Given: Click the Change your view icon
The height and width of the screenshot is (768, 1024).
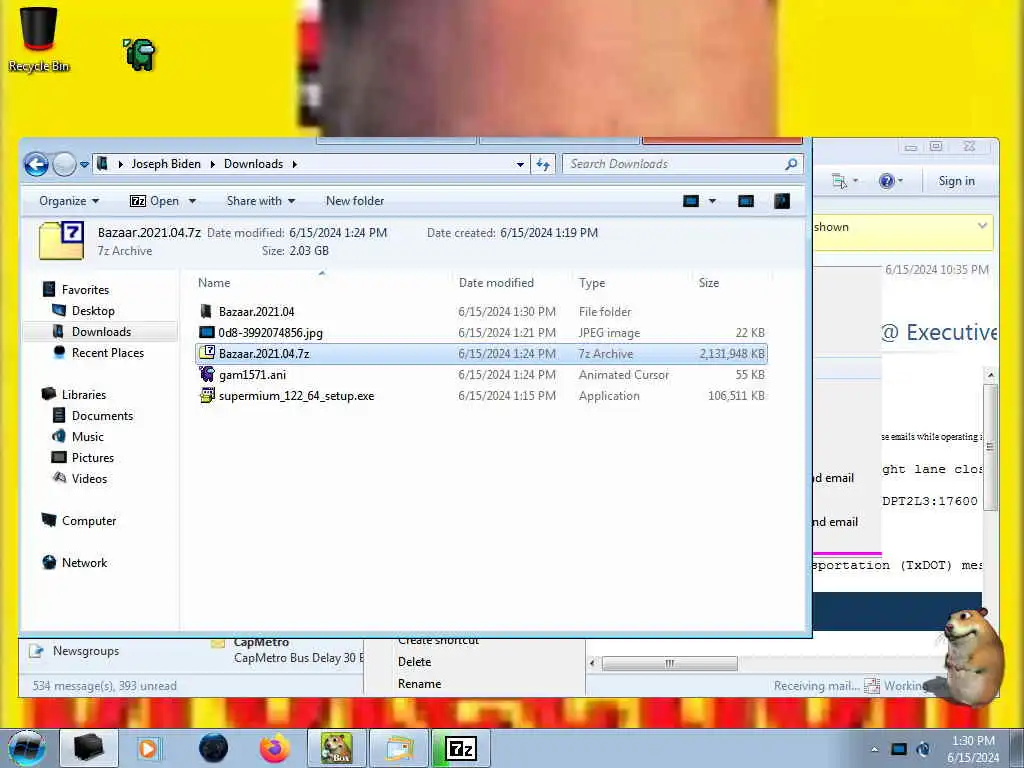Looking at the screenshot, I should [691, 201].
